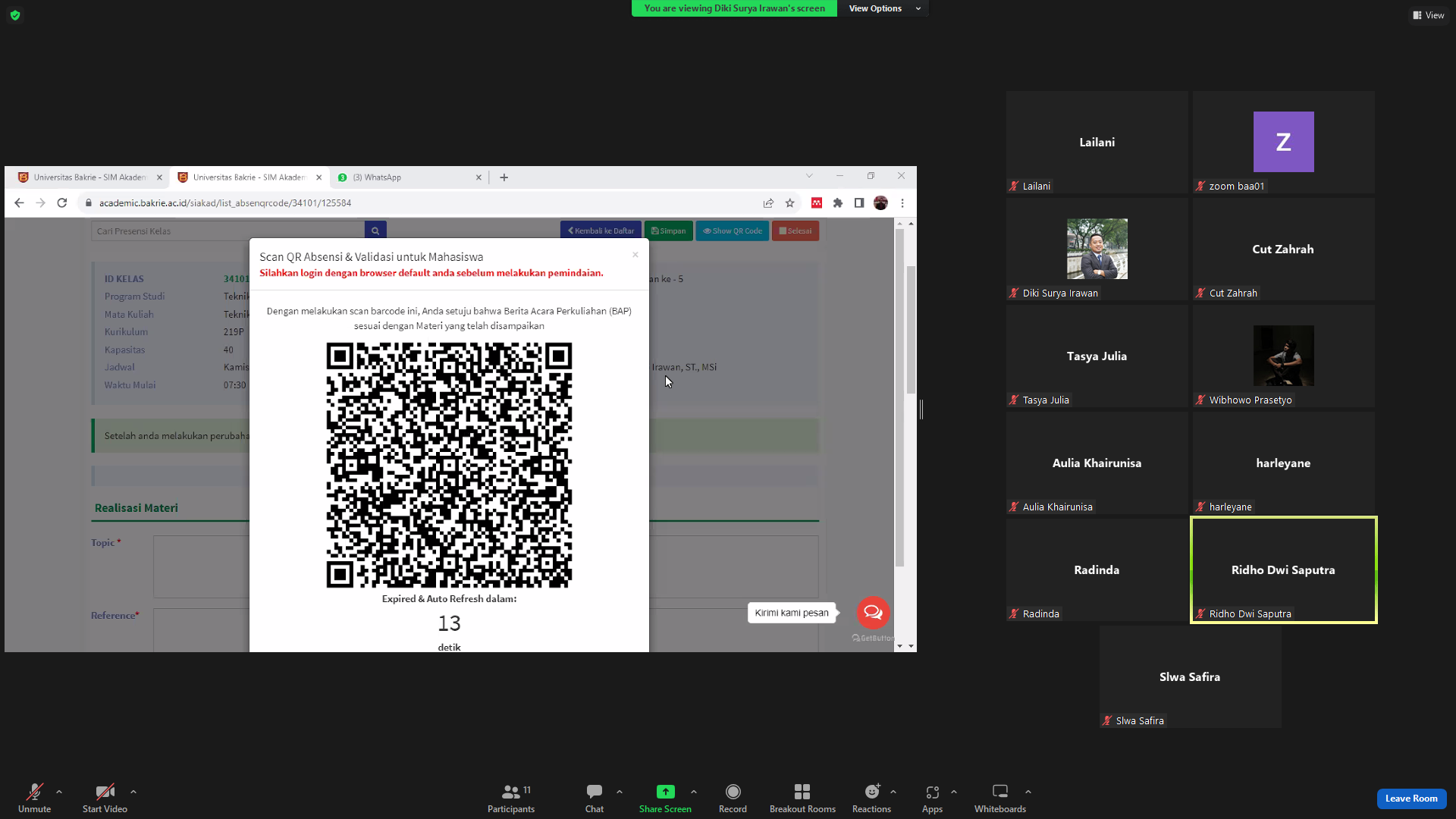Click the red Selesai button
Image resolution: width=1456 pixels, height=819 pixels.
(795, 231)
